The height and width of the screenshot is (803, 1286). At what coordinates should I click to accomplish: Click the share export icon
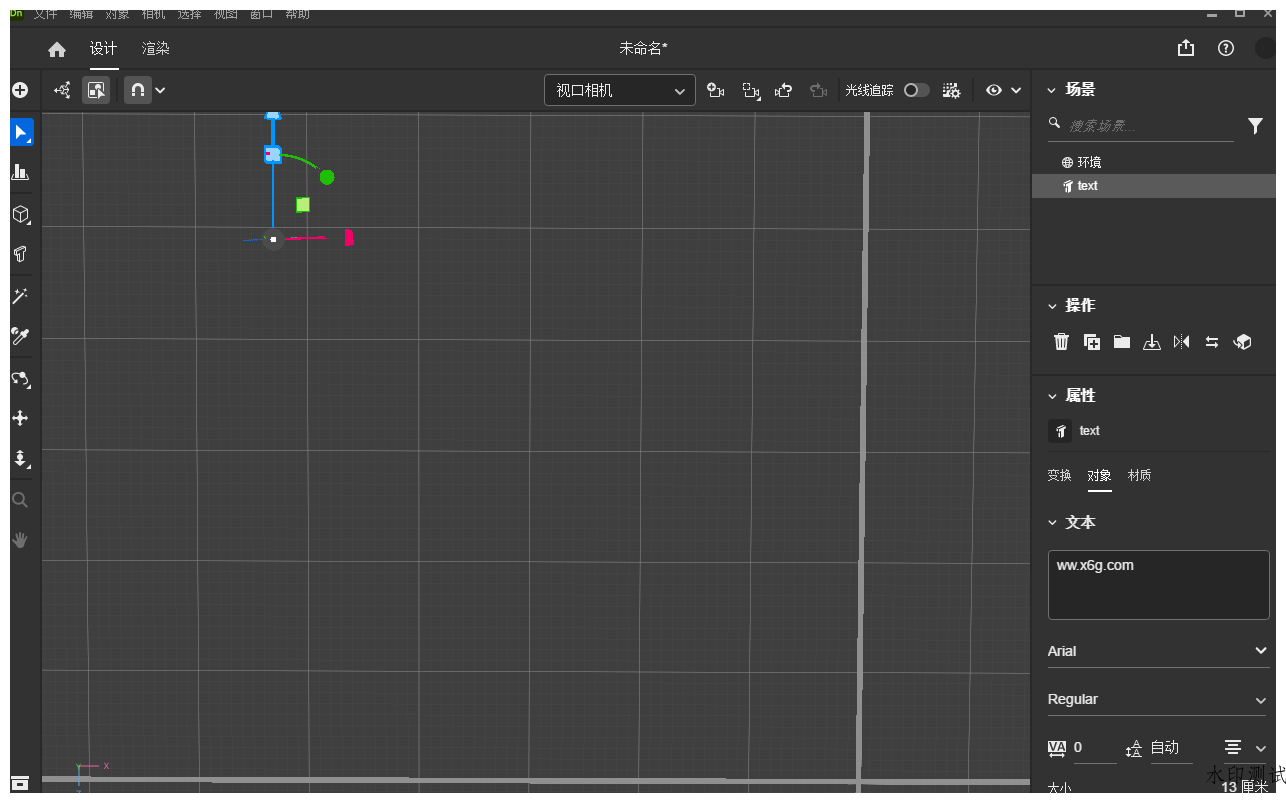tap(1186, 48)
